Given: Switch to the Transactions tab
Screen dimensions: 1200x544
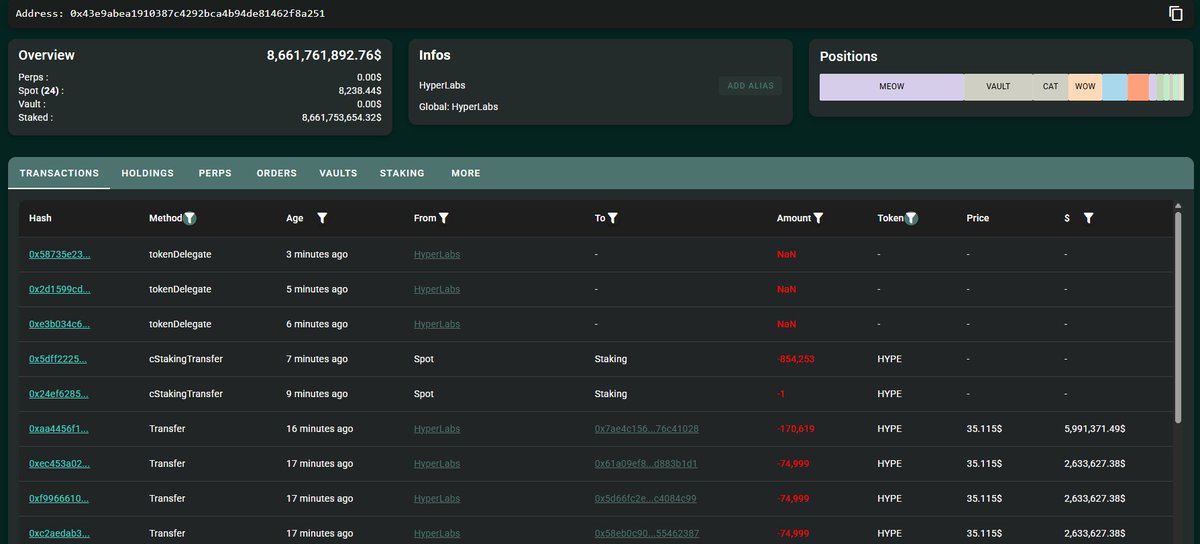Looking at the screenshot, I should pos(59,173).
